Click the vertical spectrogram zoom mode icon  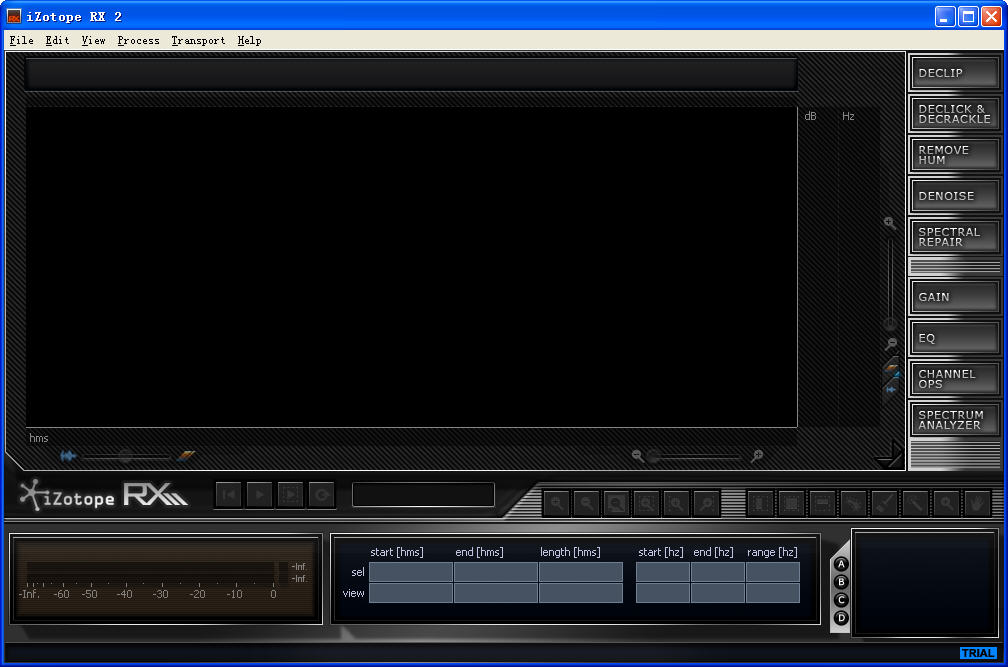891,369
